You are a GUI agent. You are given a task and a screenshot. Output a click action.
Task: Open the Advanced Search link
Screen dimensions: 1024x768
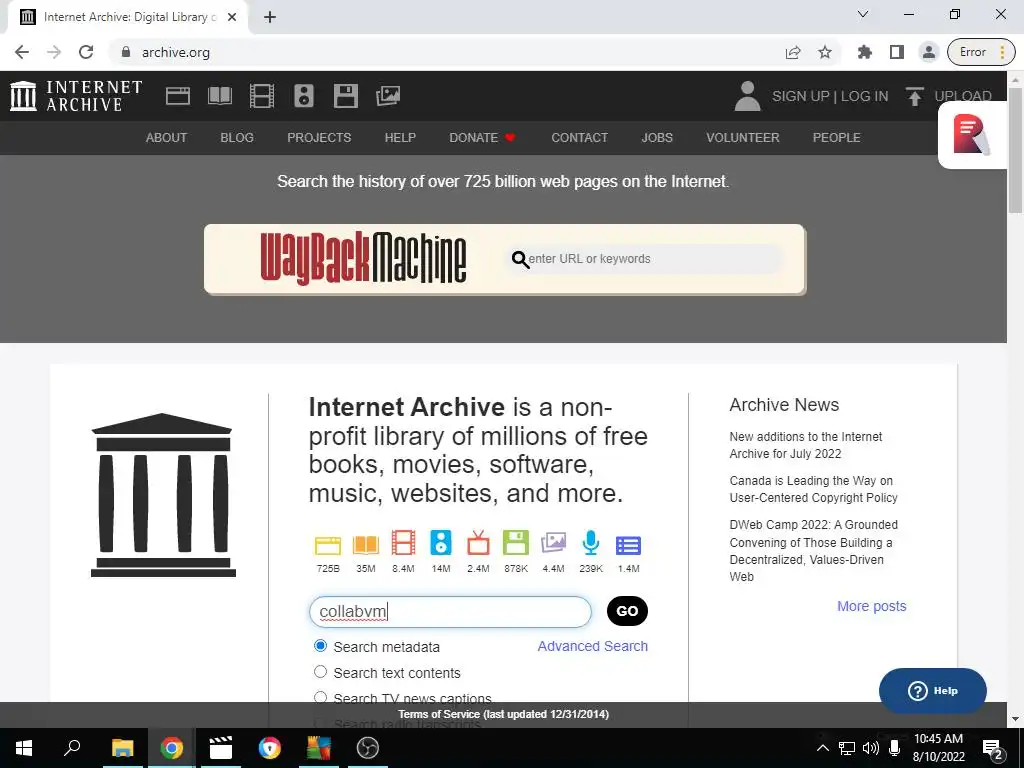(x=592, y=646)
